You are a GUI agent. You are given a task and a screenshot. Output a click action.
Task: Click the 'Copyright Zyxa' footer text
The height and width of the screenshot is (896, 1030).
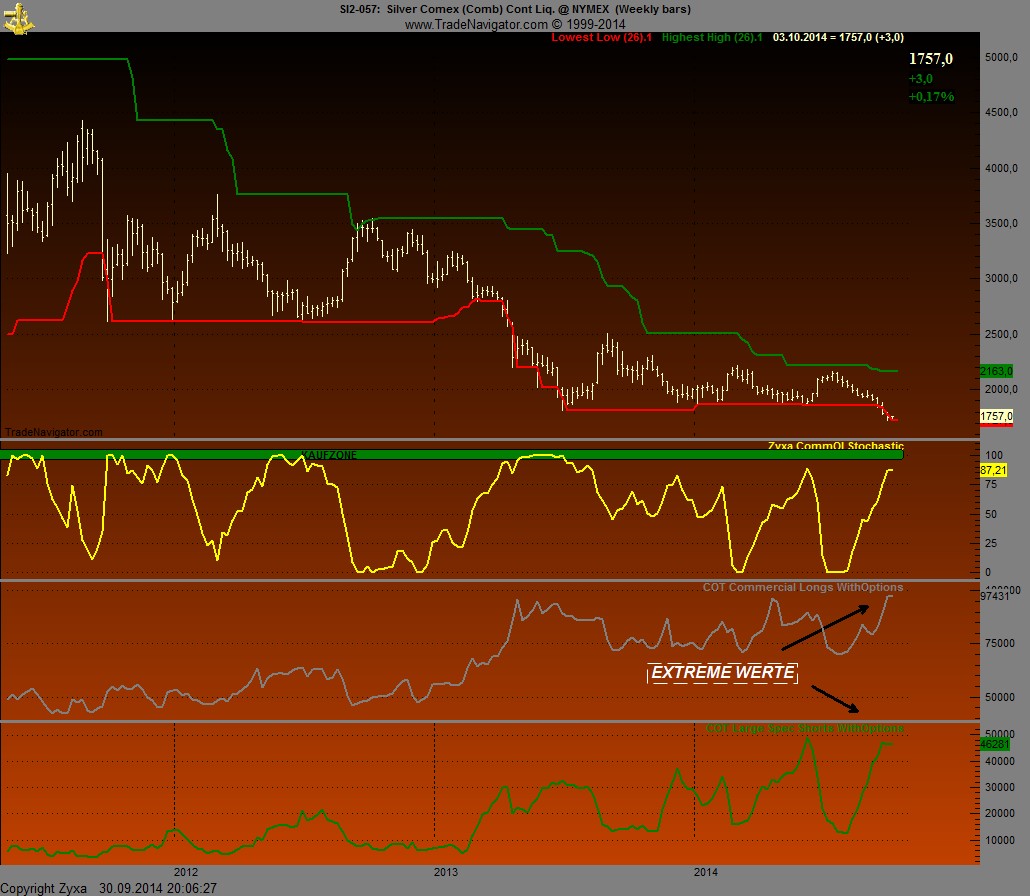tap(43, 888)
